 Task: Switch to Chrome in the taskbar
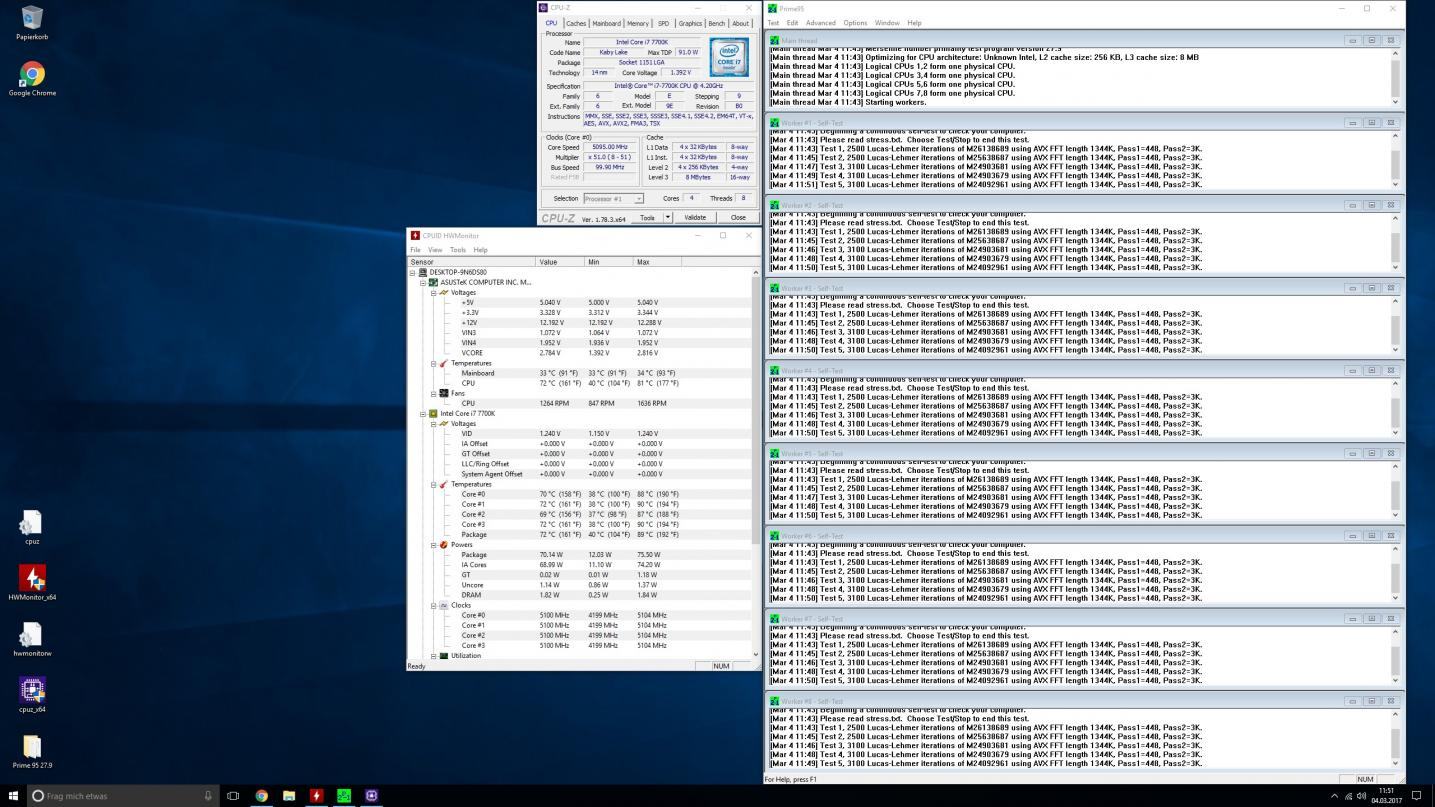click(261, 796)
